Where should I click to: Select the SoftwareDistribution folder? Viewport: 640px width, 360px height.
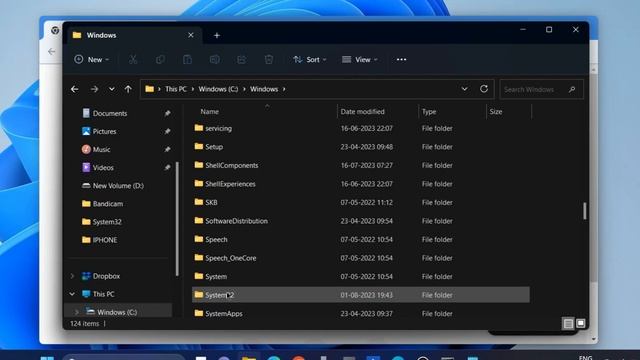(x=361, y=221)
